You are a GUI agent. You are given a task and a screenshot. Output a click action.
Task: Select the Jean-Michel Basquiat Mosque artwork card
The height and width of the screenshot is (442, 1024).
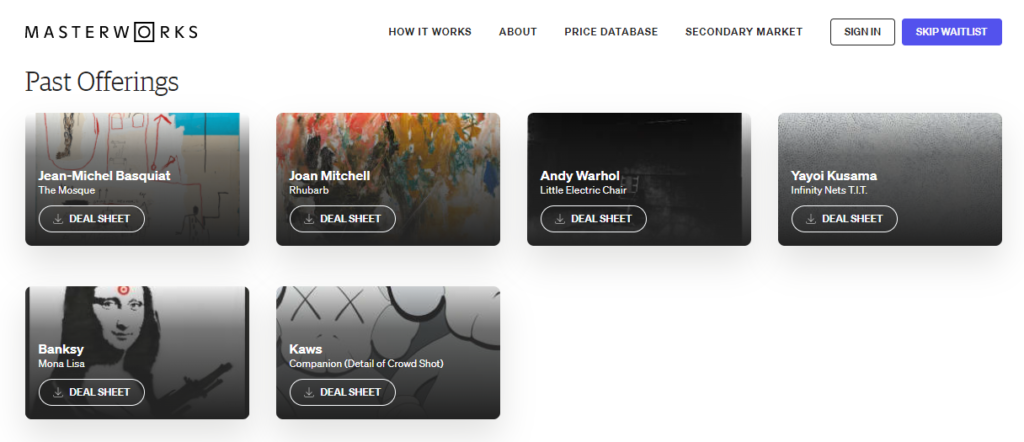tap(137, 179)
